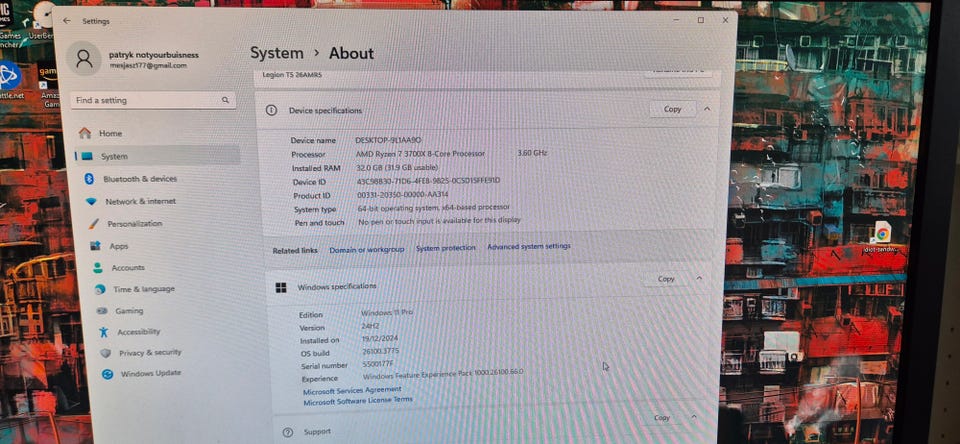This screenshot has width=960, height=444.
Task: Go to Network & internet
Action: 140,201
